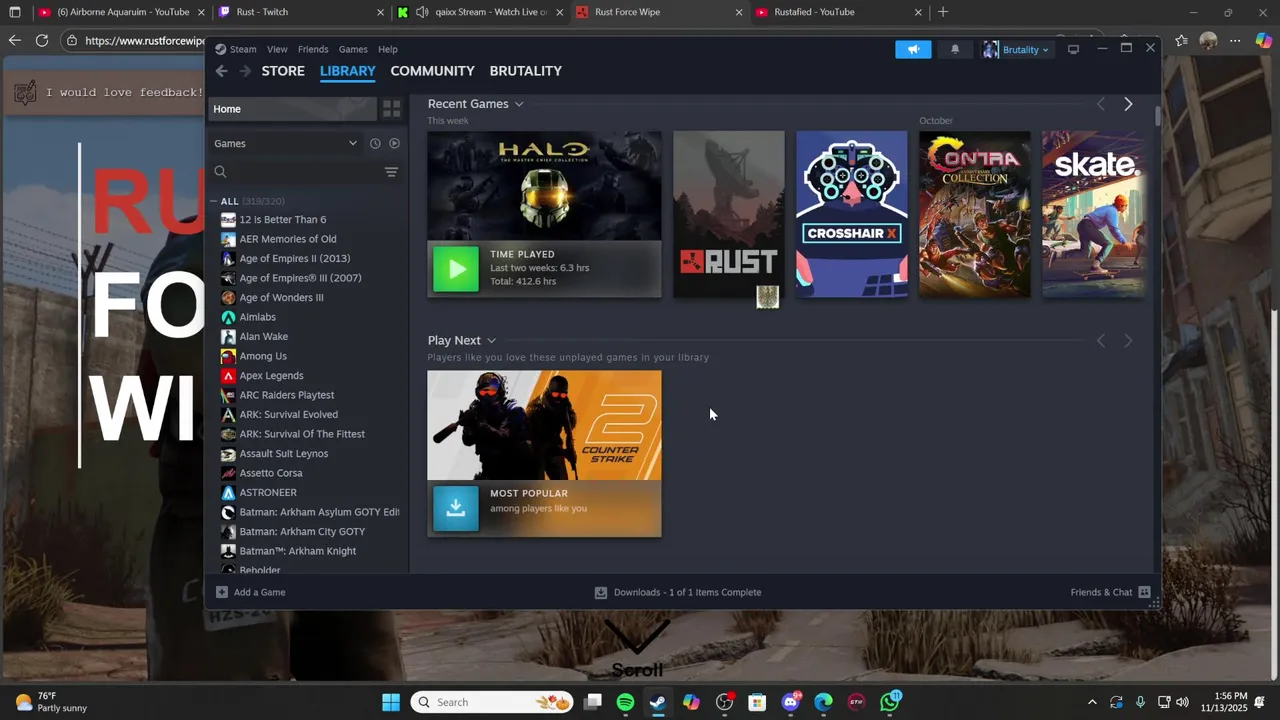1280x720 pixels.
Task: Click green Play button for Halo
Action: [456, 268]
